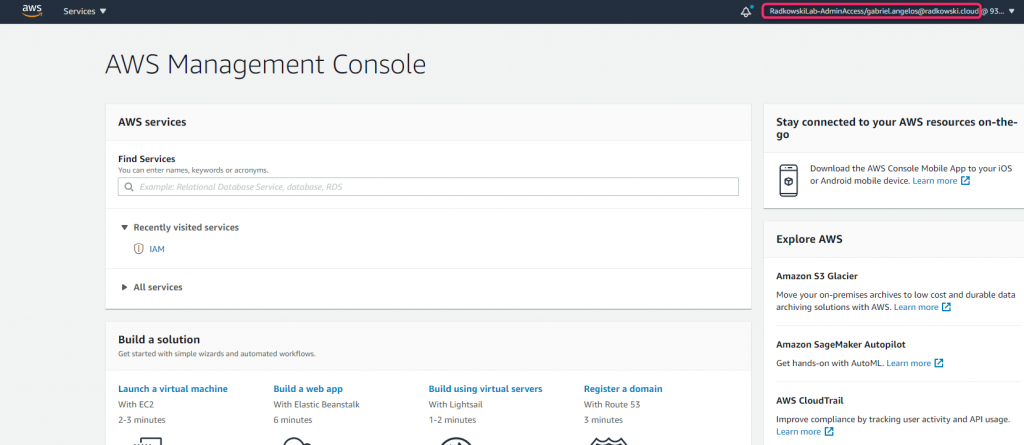Click the AWS logo in the header
1024x445 pixels.
point(31,10)
